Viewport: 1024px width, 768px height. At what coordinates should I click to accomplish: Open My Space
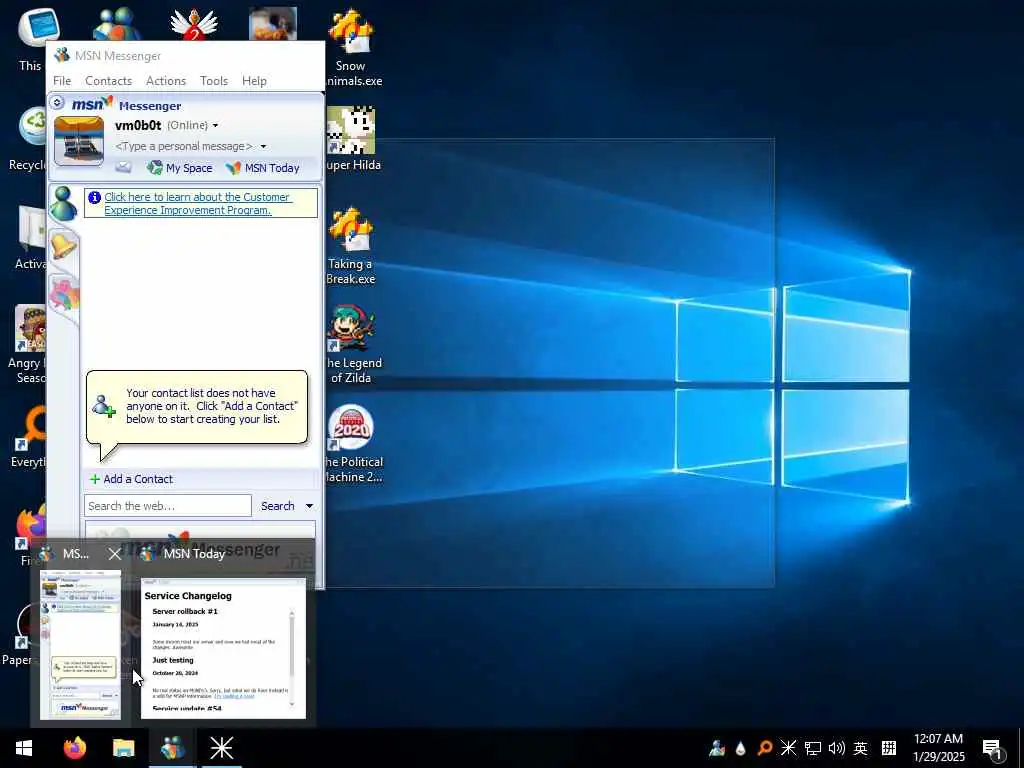(180, 168)
